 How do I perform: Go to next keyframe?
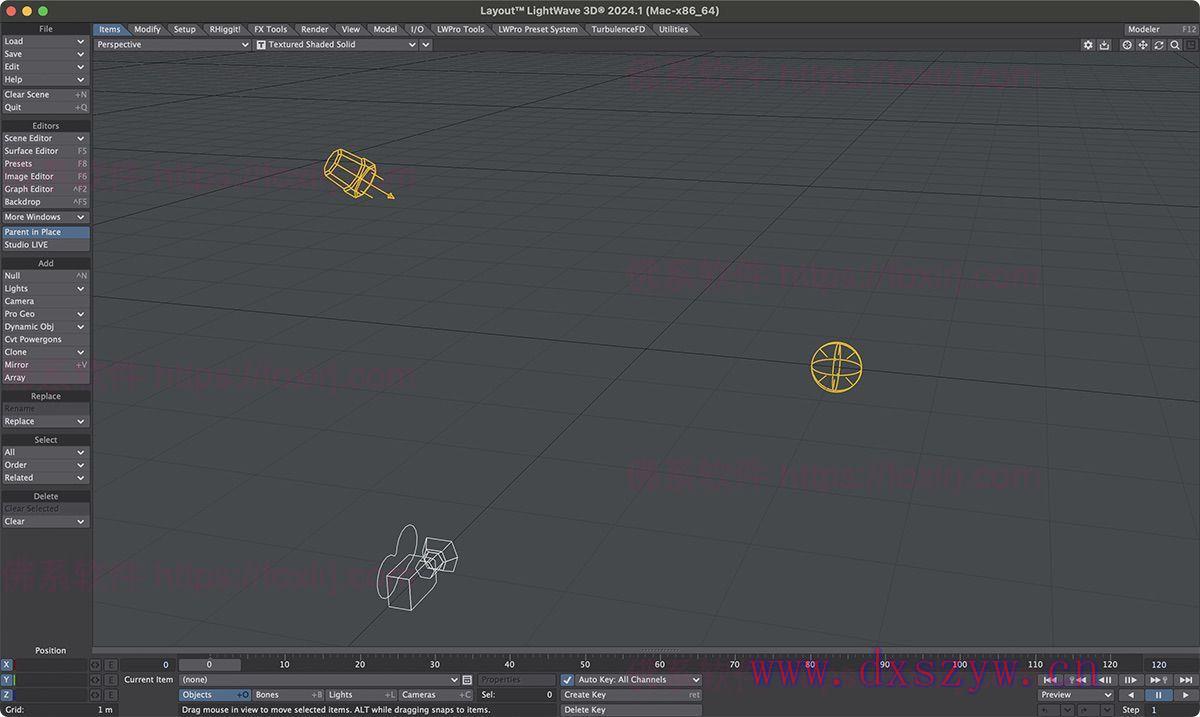1158,680
